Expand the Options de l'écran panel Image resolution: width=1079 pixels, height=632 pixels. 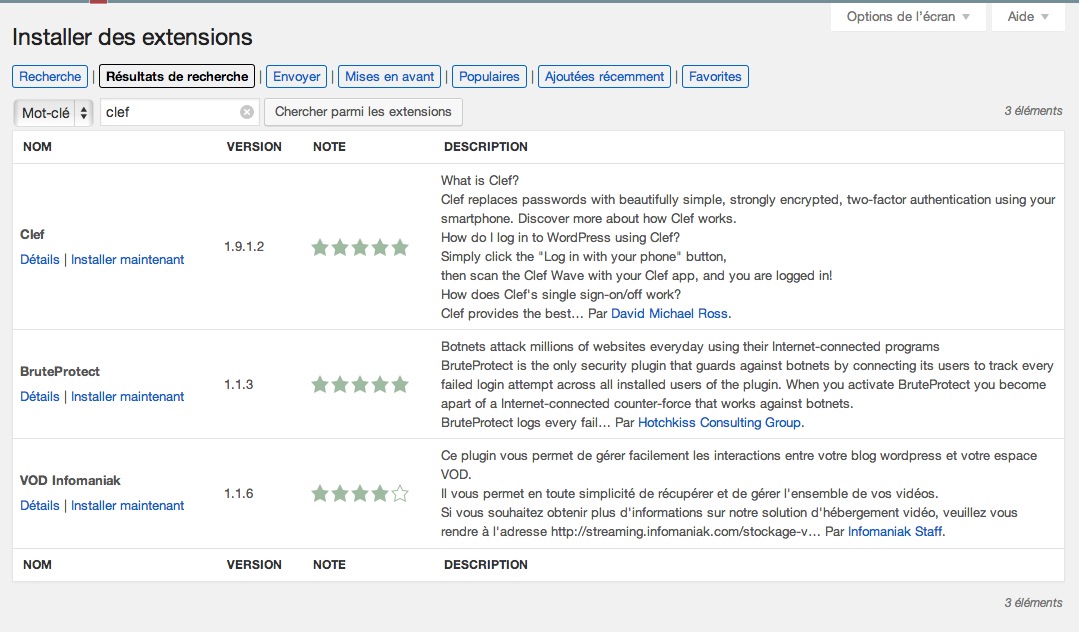(x=908, y=17)
